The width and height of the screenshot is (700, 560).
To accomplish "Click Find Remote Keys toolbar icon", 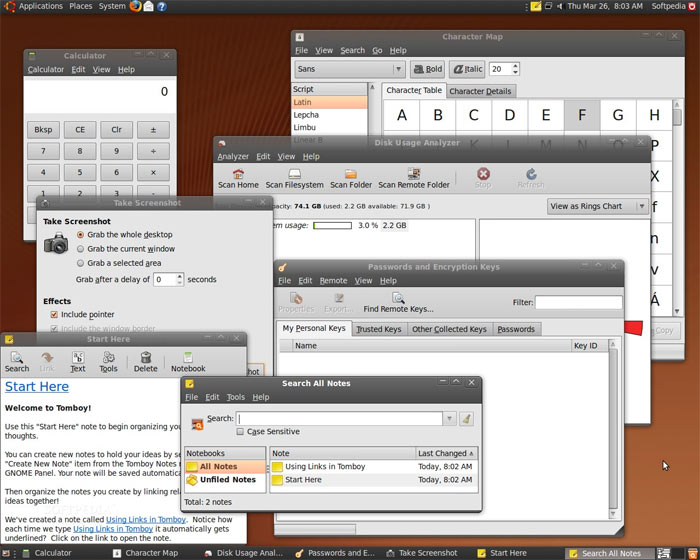I will (x=398, y=298).
